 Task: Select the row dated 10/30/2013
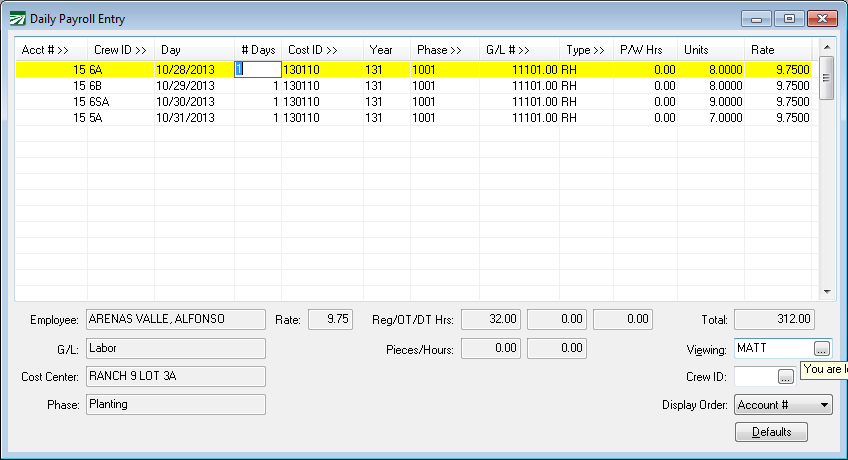[x=186, y=102]
